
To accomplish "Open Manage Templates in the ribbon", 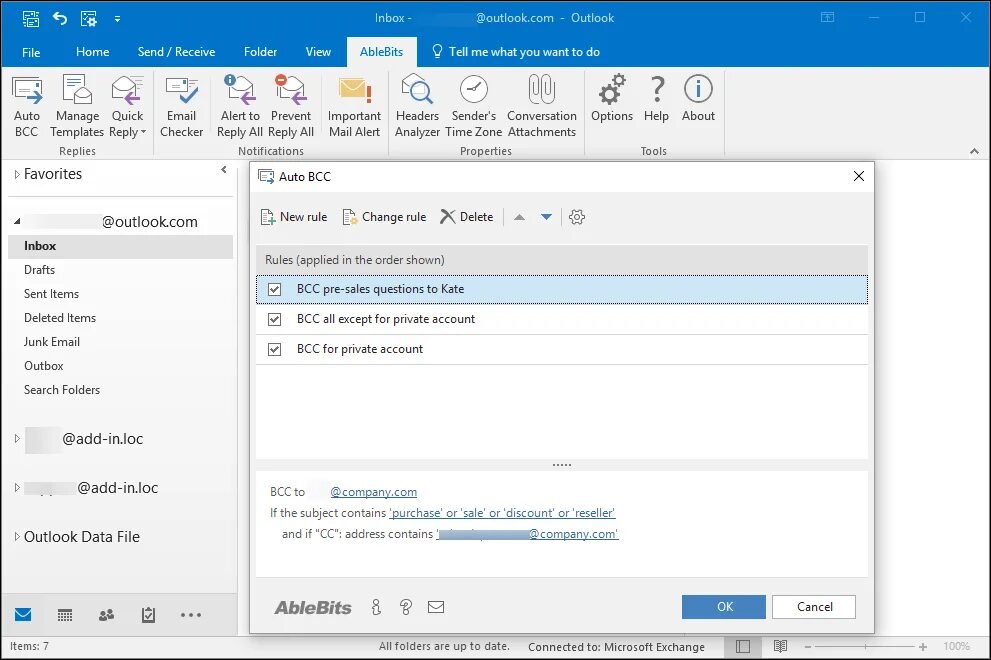I will coord(77,106).
